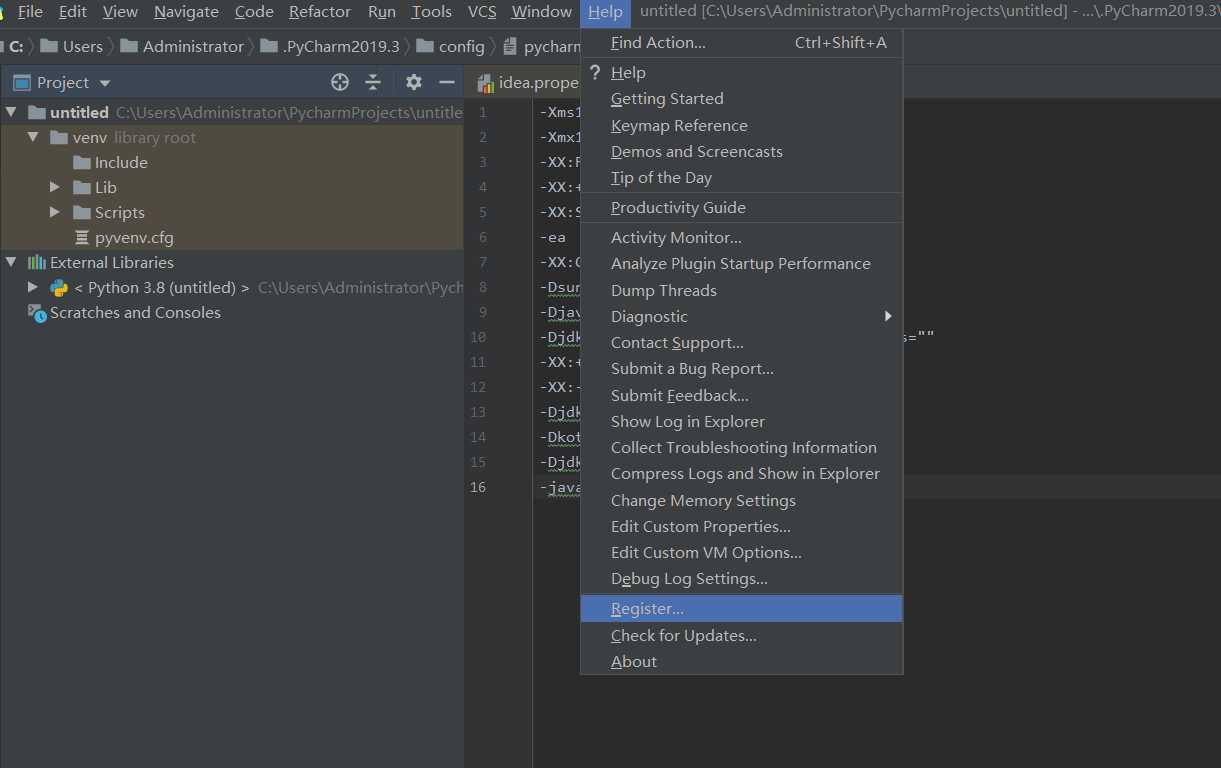
Task: Open the Run menu
Action: pyautogui.click(x=382, y=12)
